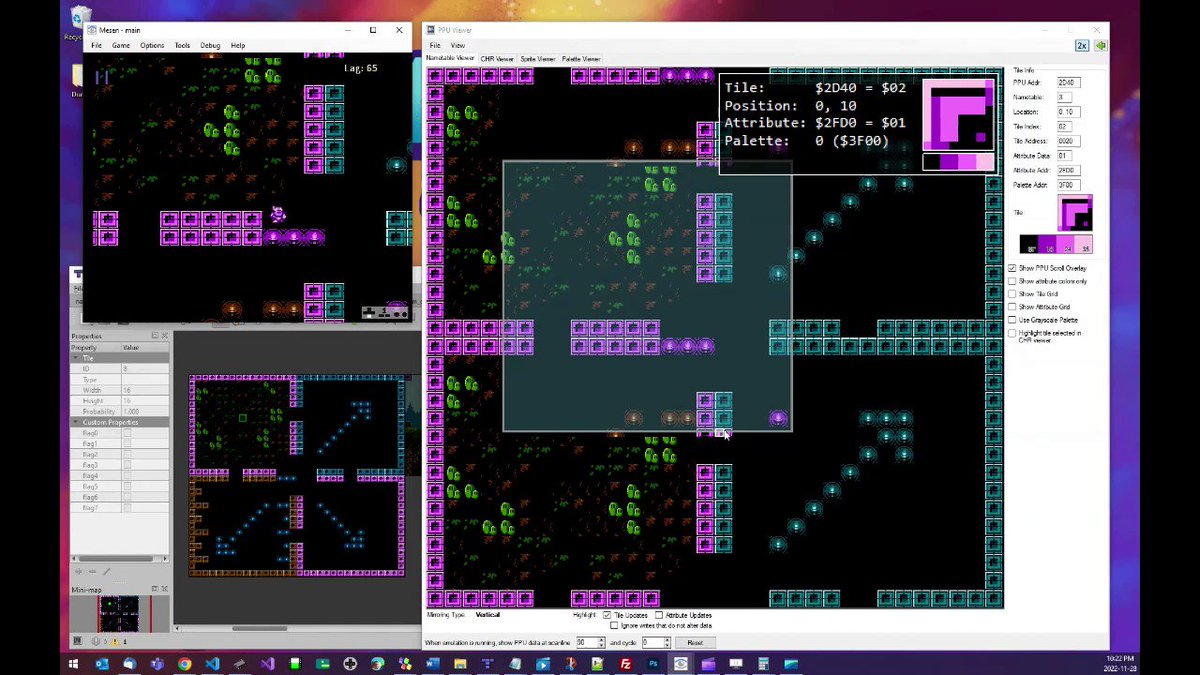
Task: Toggle the flag3 checkbox in Tiled properties
Action: pos(127,466)
